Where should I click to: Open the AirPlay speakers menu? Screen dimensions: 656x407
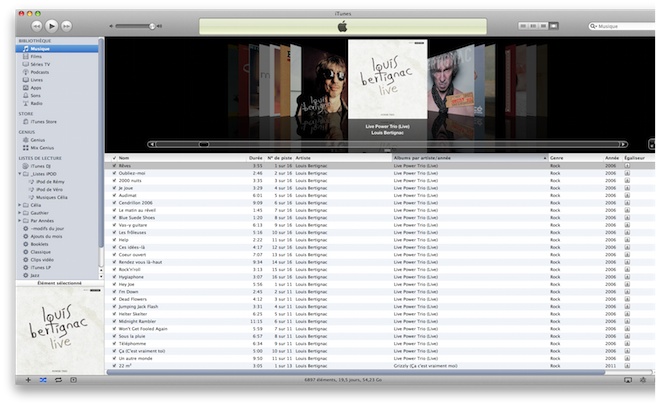(x=628, y=380)
